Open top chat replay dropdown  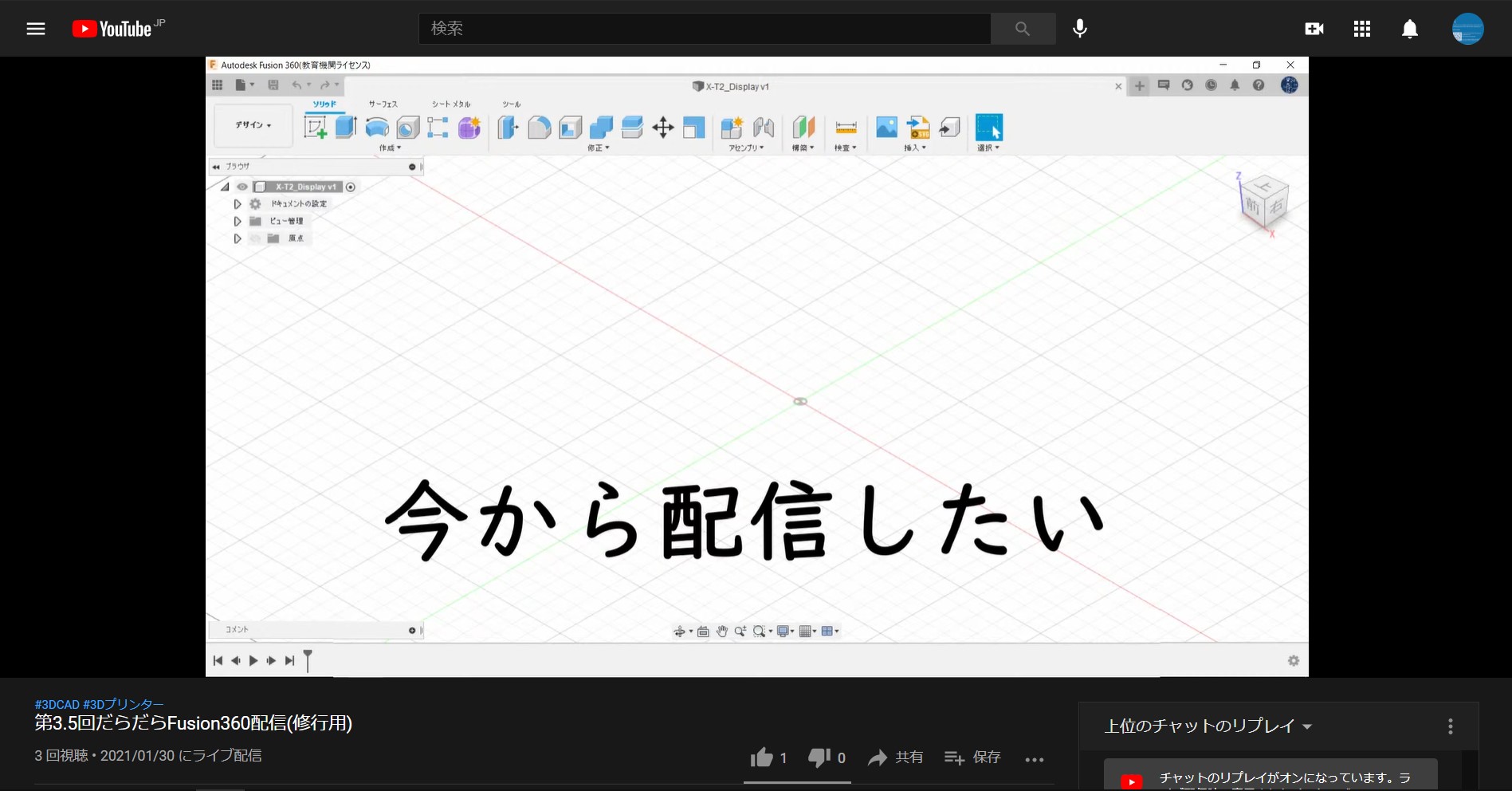click(x=1208, y=726)
